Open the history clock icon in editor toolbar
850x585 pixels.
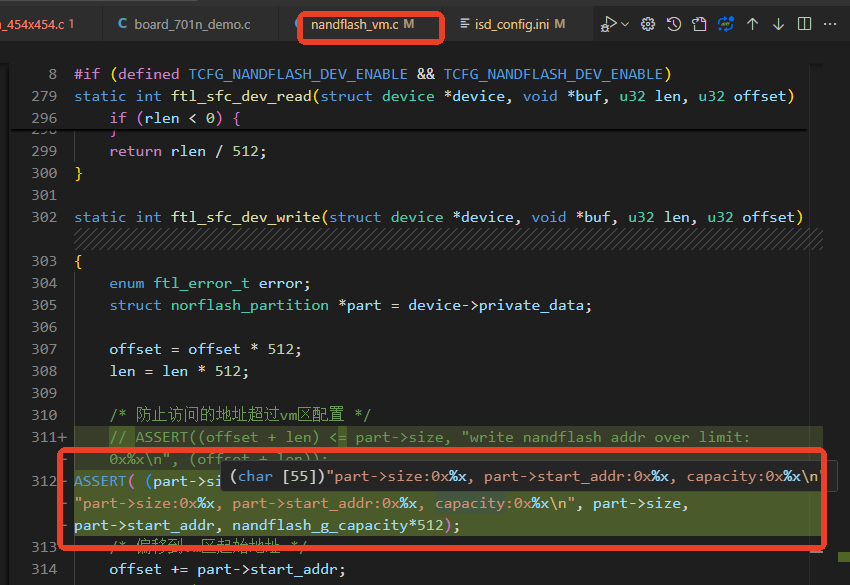(x=674, y=24)
